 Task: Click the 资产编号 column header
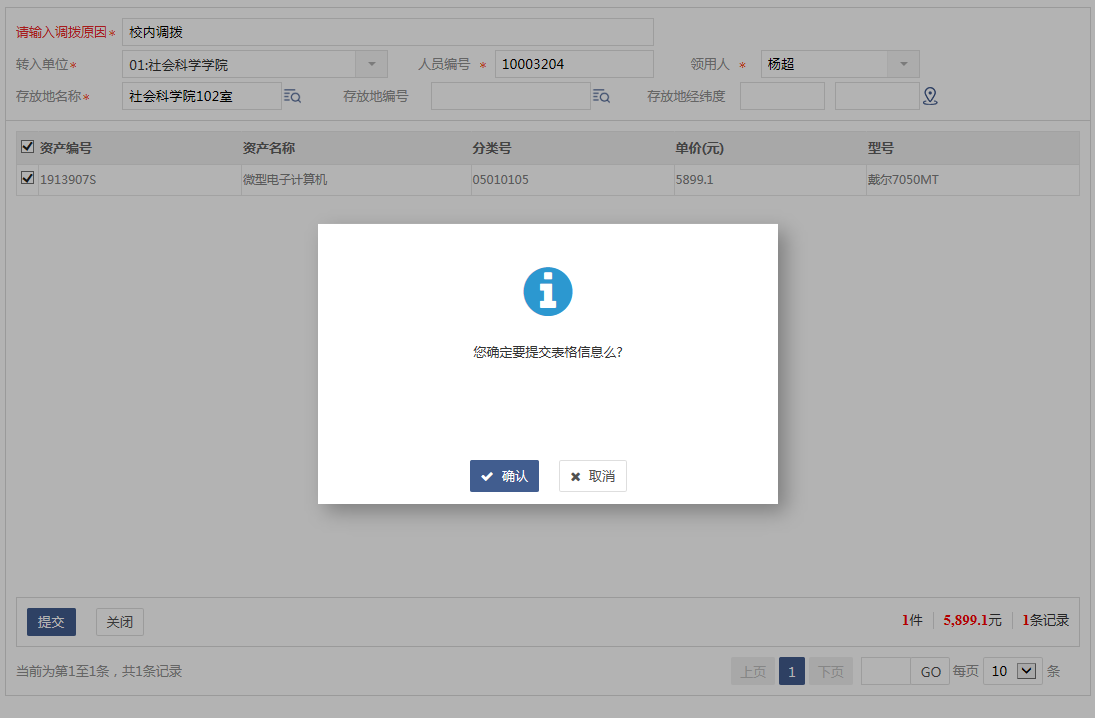coord(66,148)
